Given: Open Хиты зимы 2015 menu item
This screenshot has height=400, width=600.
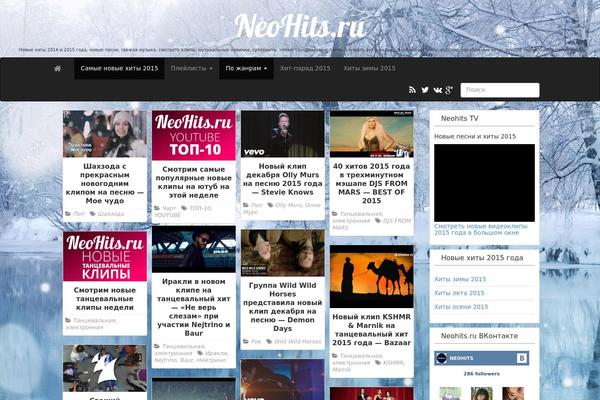Looking at the screenshot, I should click(x=369, y=69).
